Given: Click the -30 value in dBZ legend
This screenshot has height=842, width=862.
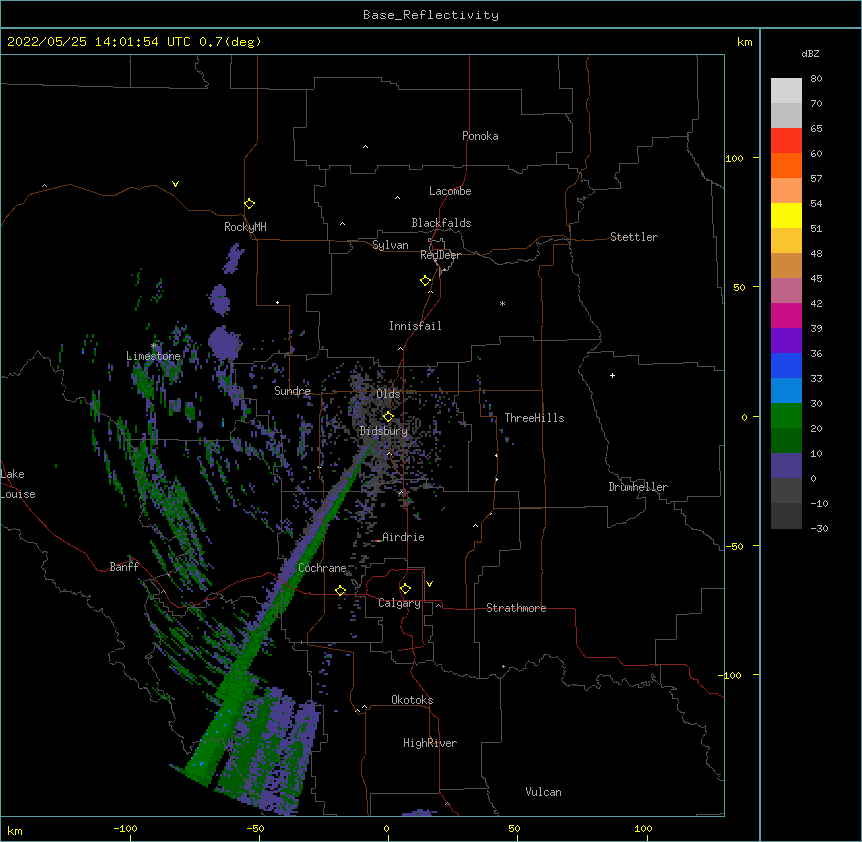Looking at the screenshot, I should coord(819,528).
